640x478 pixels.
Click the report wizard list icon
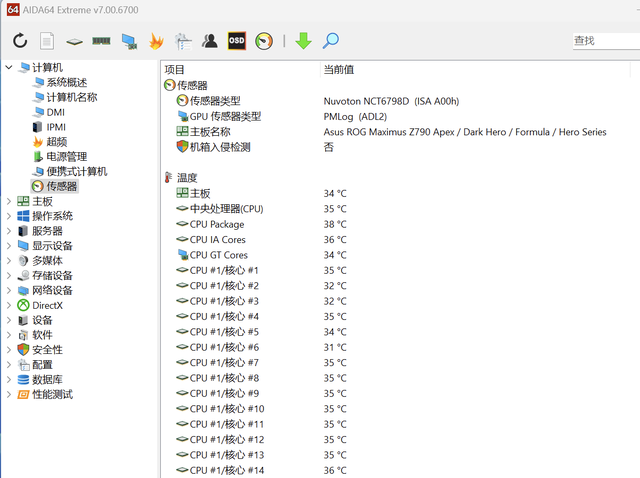183,41
